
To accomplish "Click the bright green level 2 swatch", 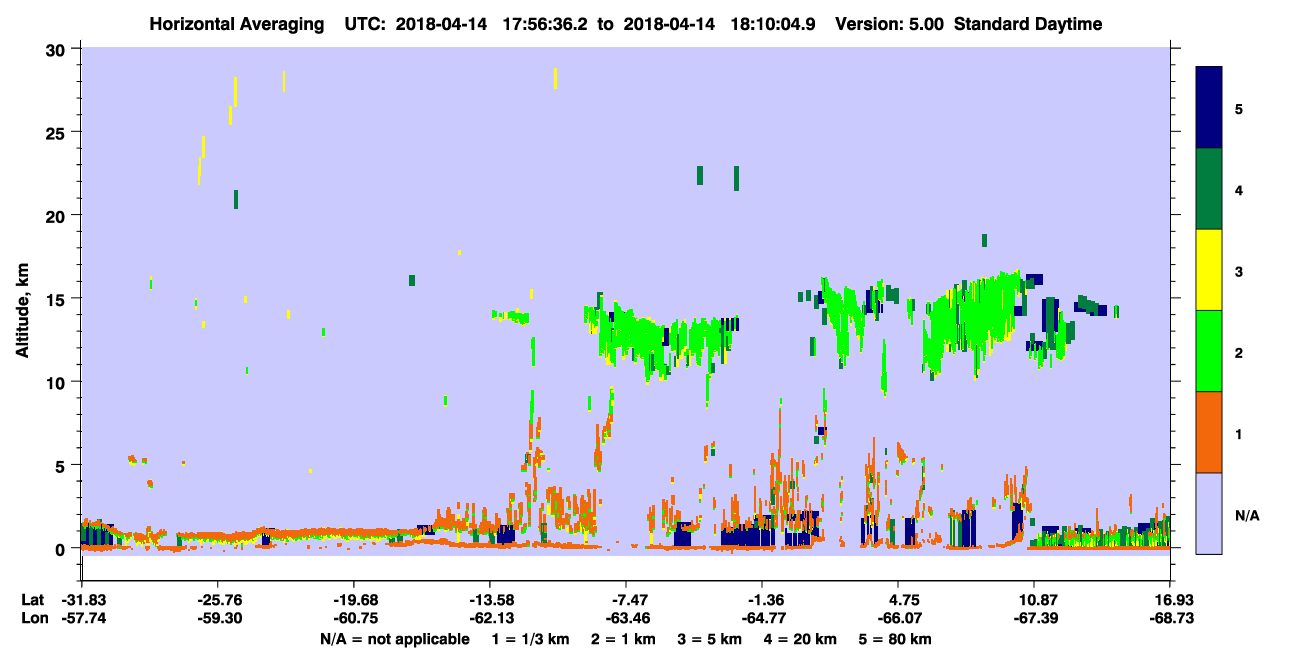I will (1209, 351).
